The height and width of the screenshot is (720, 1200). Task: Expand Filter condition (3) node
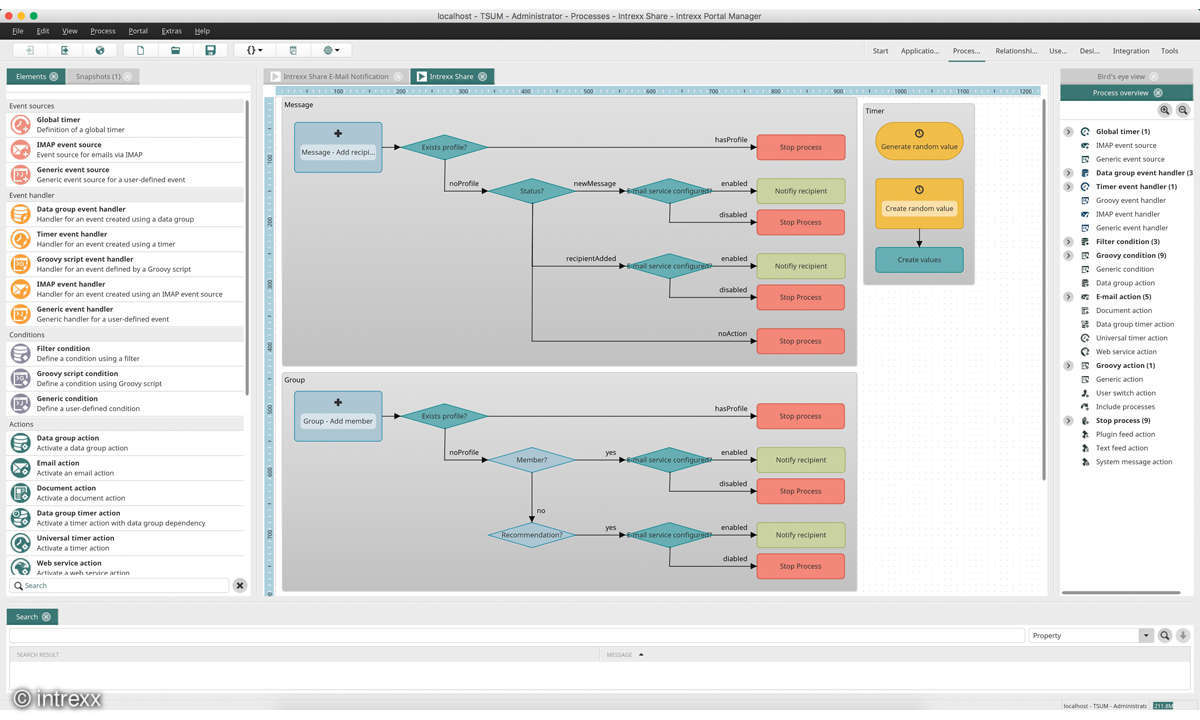point(1068,241)
